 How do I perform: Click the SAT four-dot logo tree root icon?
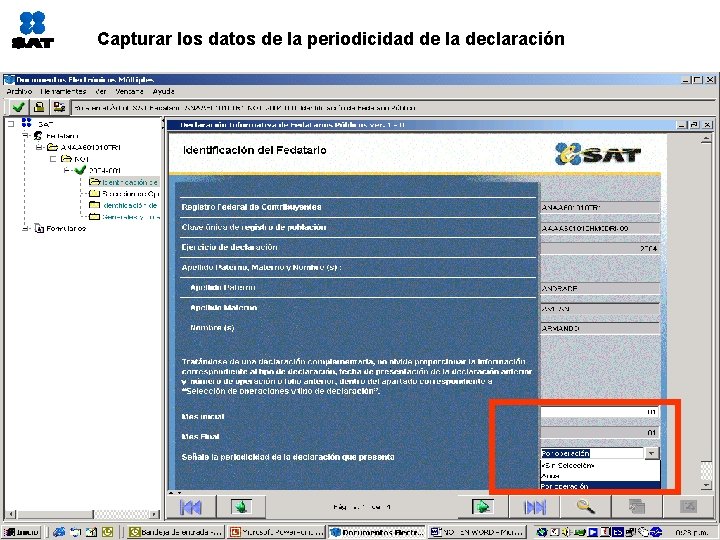(27, 123)
